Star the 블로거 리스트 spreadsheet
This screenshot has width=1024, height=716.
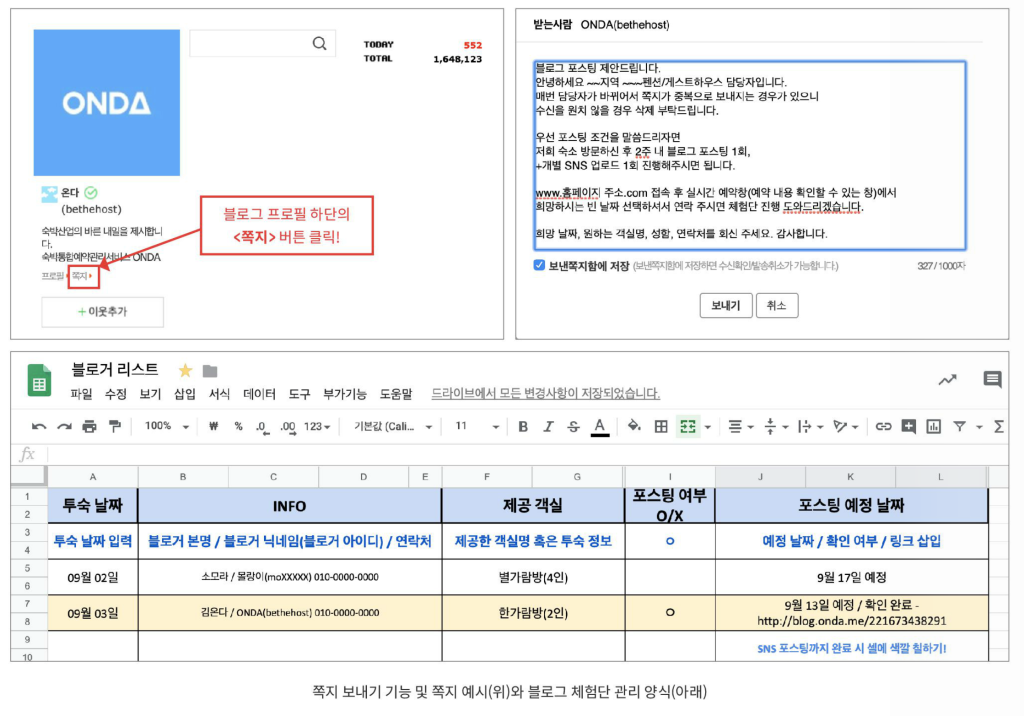pyautogui.click(x=185, y=370)
